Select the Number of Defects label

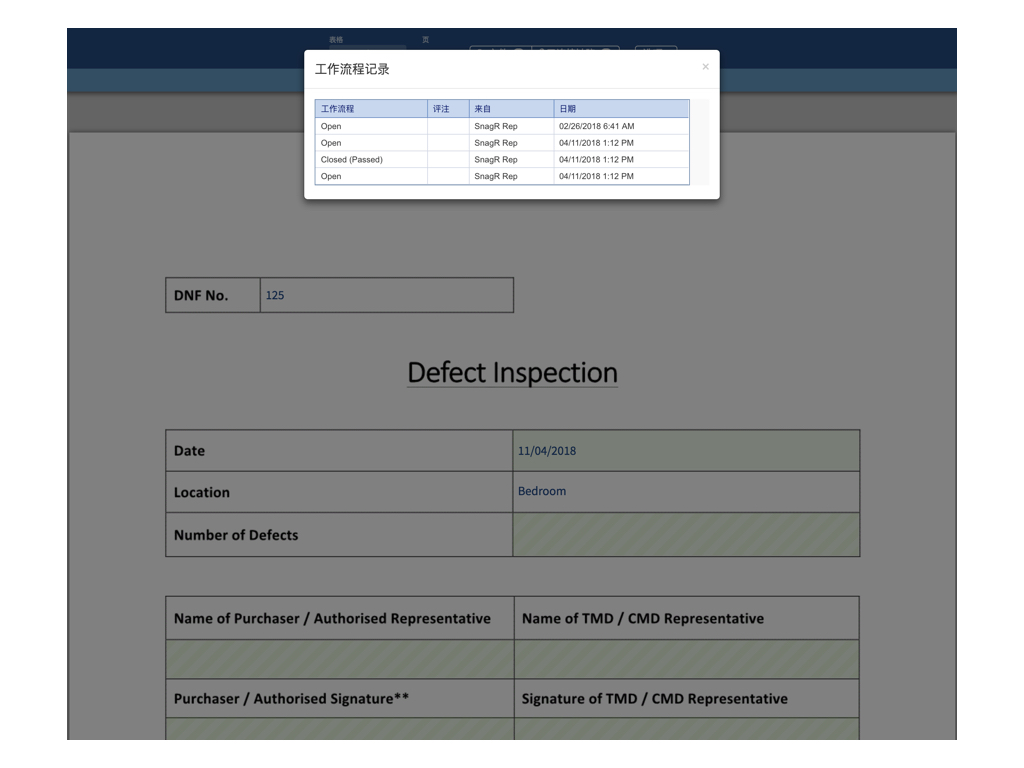[236, 535]
